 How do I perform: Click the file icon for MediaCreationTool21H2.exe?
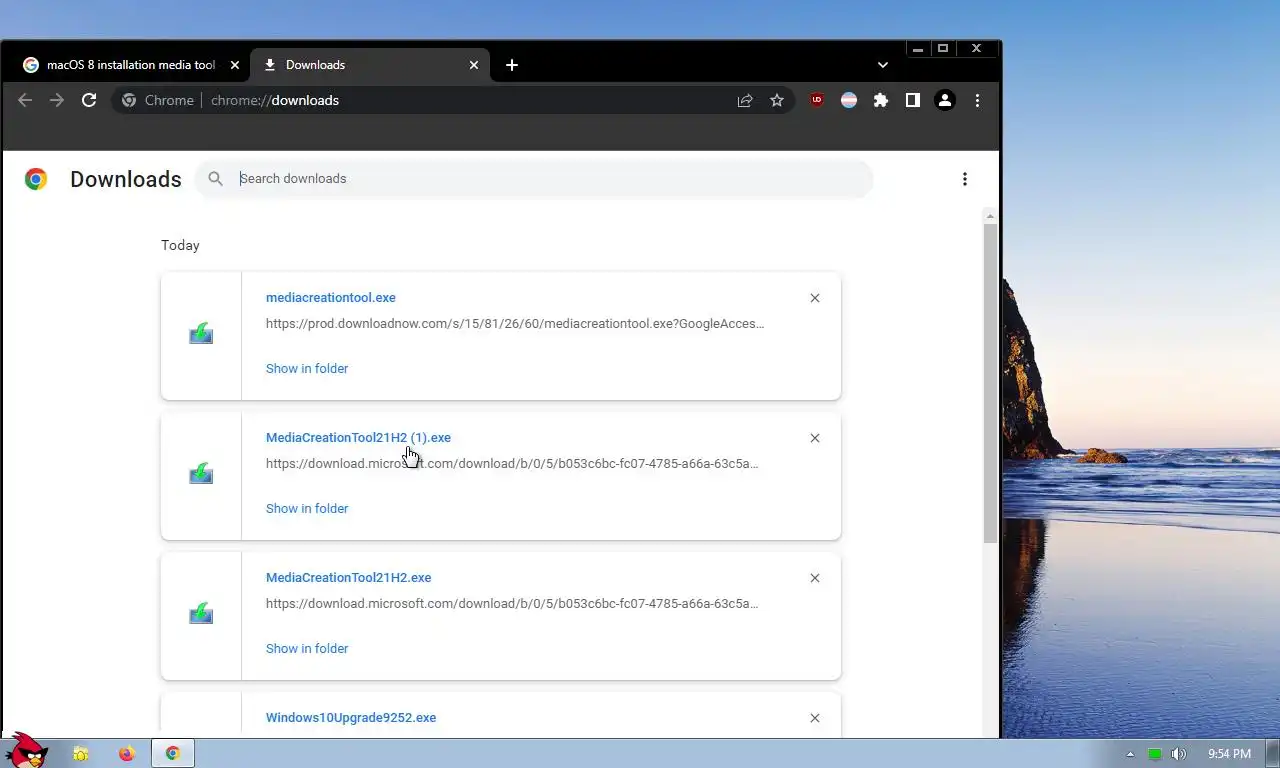(201, 614)
